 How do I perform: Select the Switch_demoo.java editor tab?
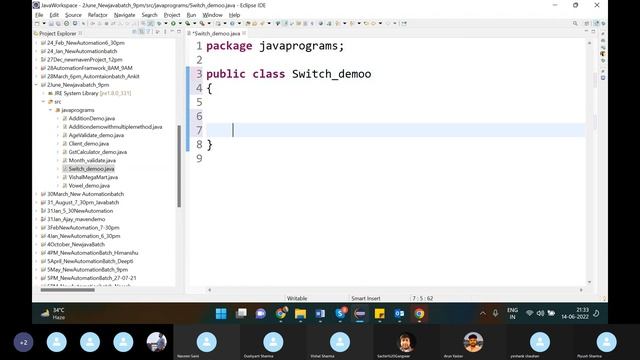click(x=216, y=33)
